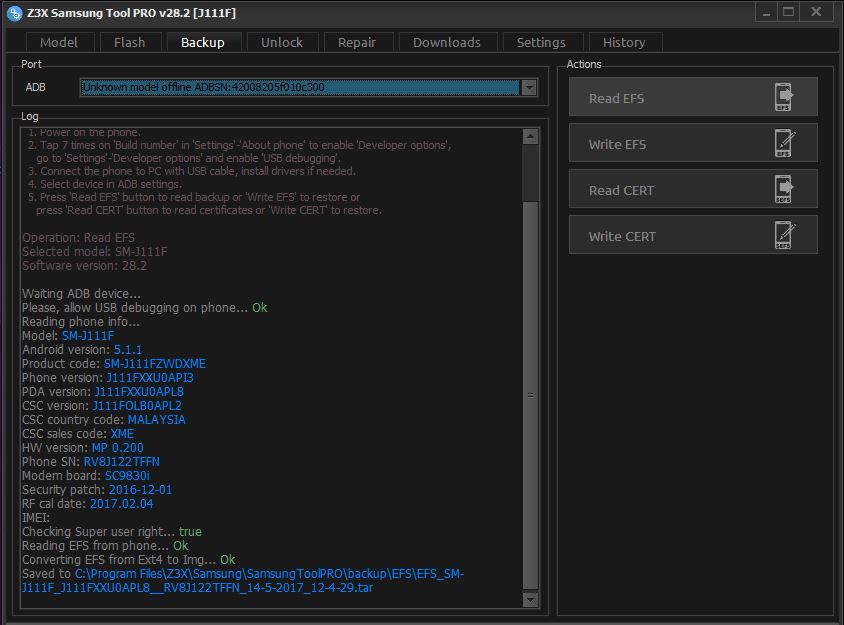Click the Read EFS button label
Image resolution: width=844 pixels, height=625 pixels.
point(616,99)
